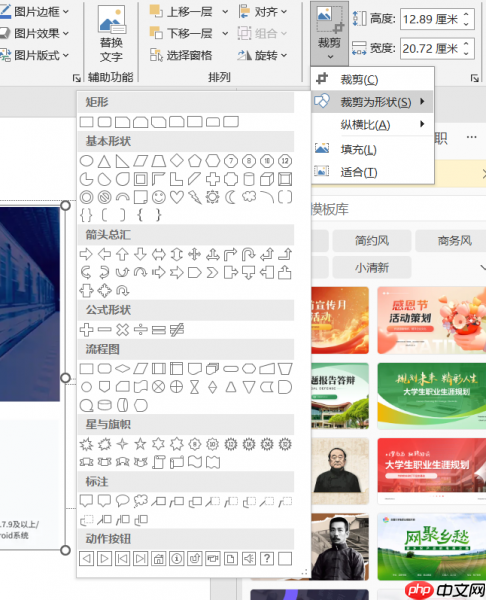Pick the Home action button shape
The width and height of the screenshot is (486, 600).
tap(158, 559)
